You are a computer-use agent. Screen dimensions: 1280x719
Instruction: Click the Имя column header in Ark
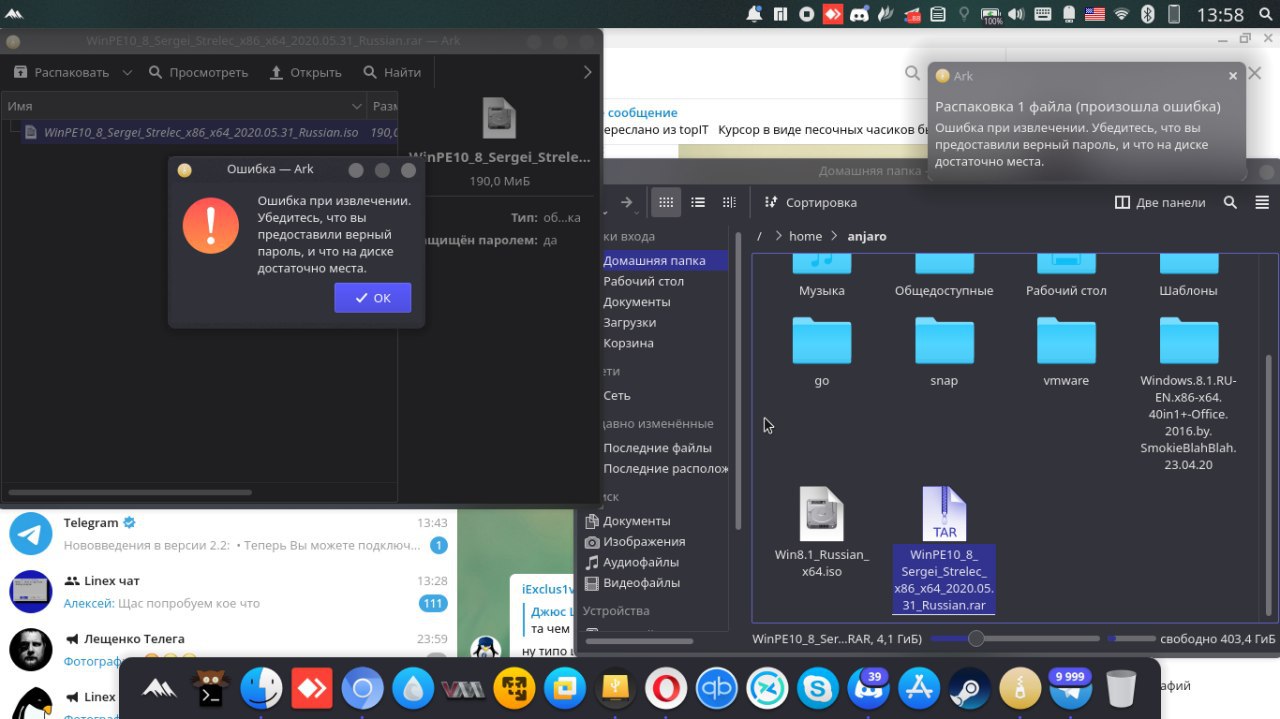184,106
